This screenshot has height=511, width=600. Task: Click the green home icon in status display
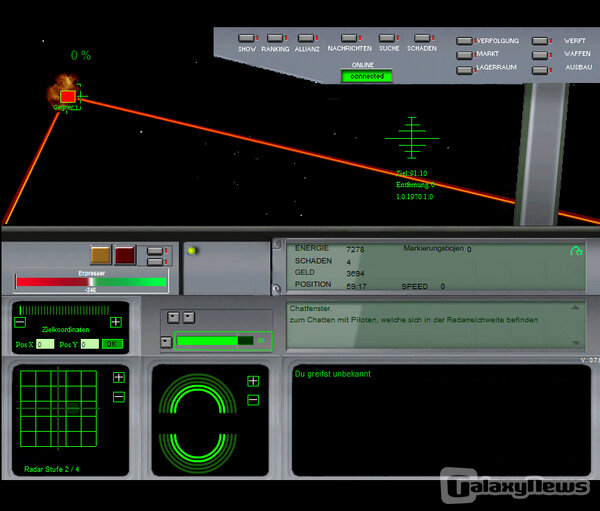click(x=576, y=251)
